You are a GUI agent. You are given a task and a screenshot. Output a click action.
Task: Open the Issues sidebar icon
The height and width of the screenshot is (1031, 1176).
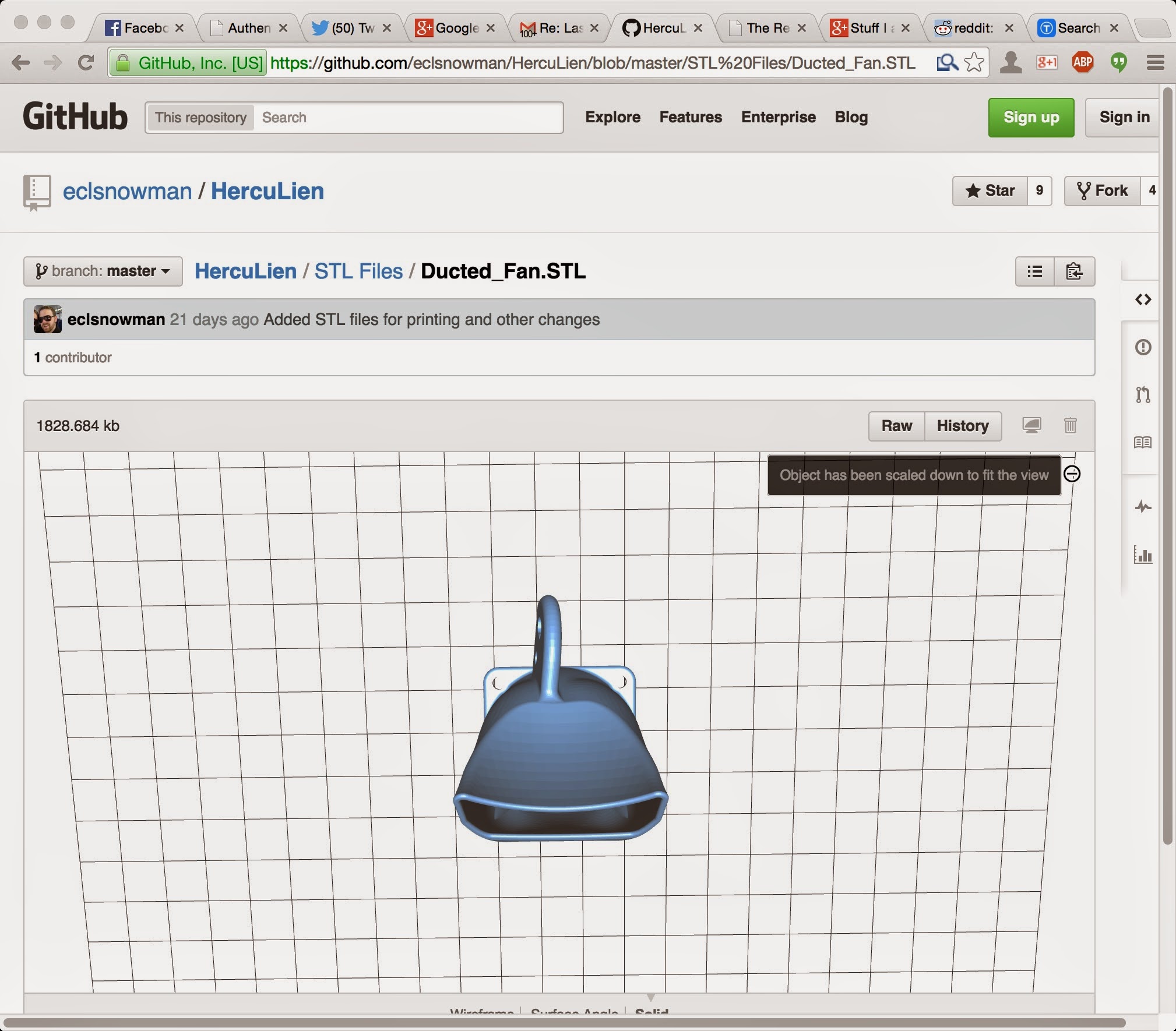click(1143, 347)
